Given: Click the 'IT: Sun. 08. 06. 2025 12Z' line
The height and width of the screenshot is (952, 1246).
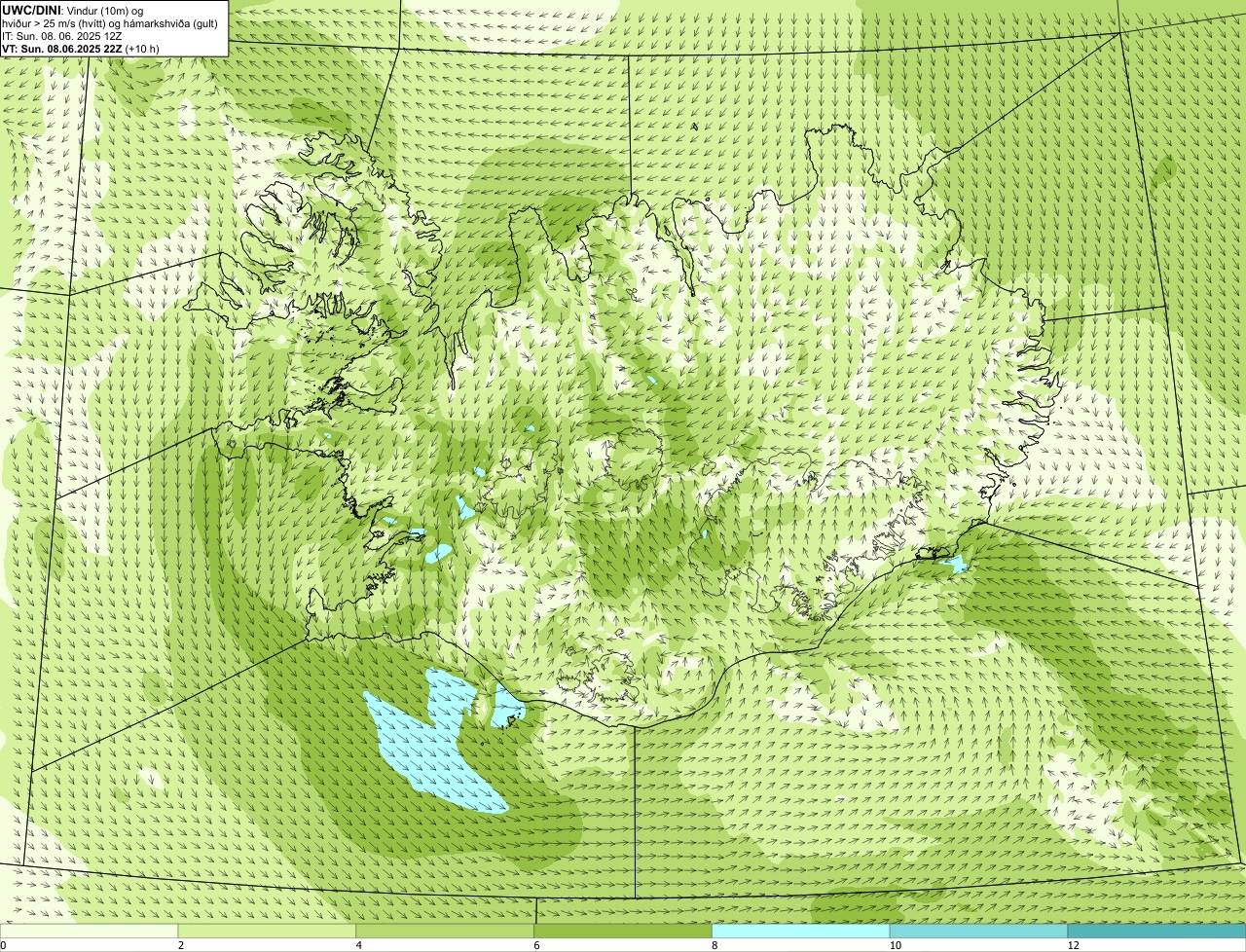Looking at the screenshot, I should coord(61,36).
